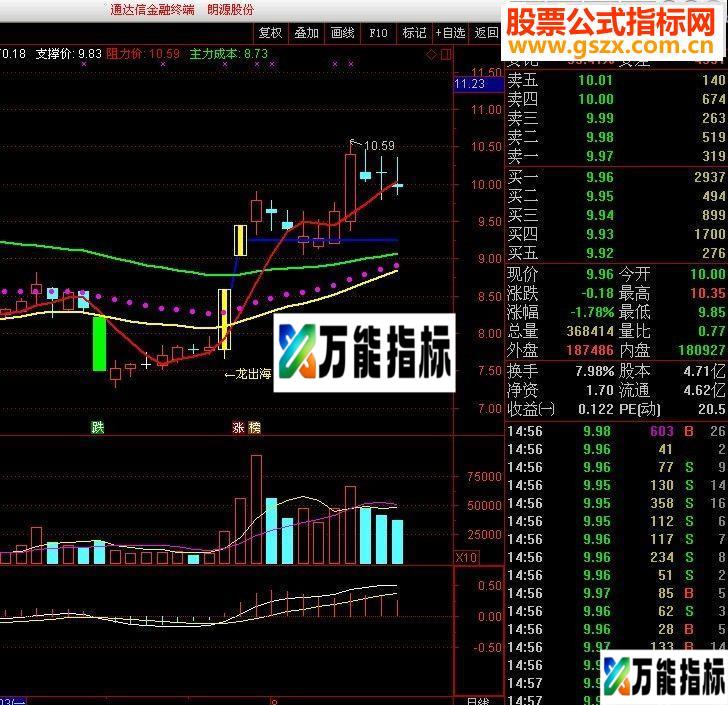Click the tallest volume bar
This screenshot has width=728, height=705.
256,510
